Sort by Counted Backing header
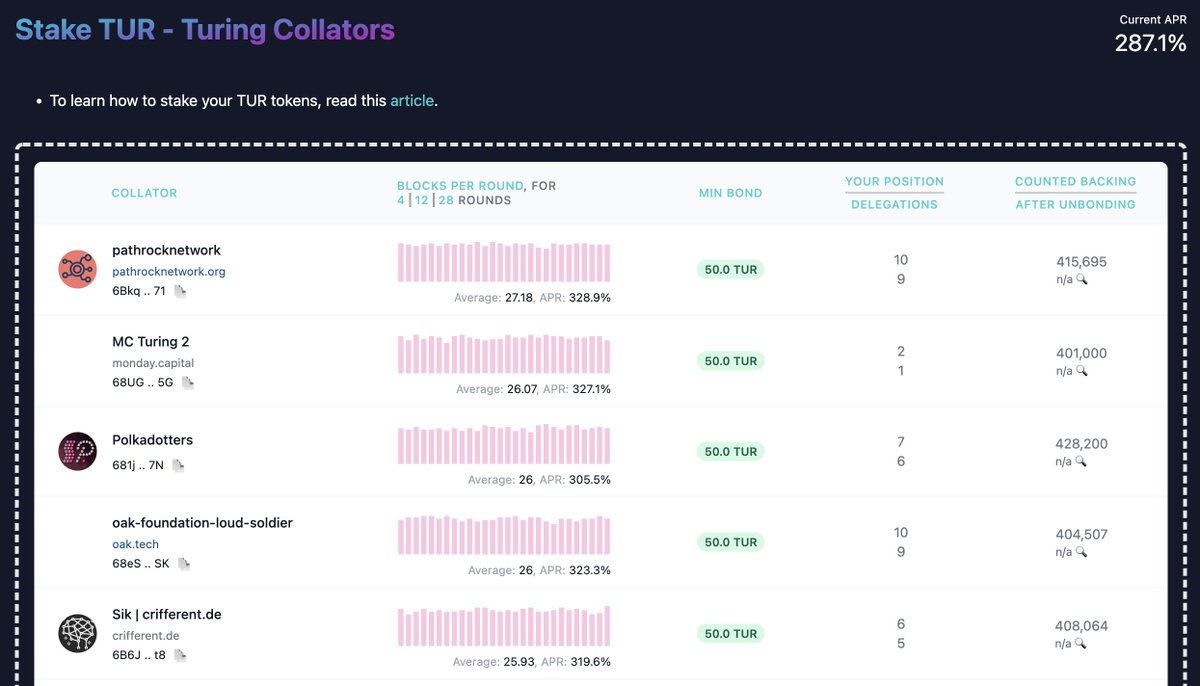 click(x=1075, y=182)
